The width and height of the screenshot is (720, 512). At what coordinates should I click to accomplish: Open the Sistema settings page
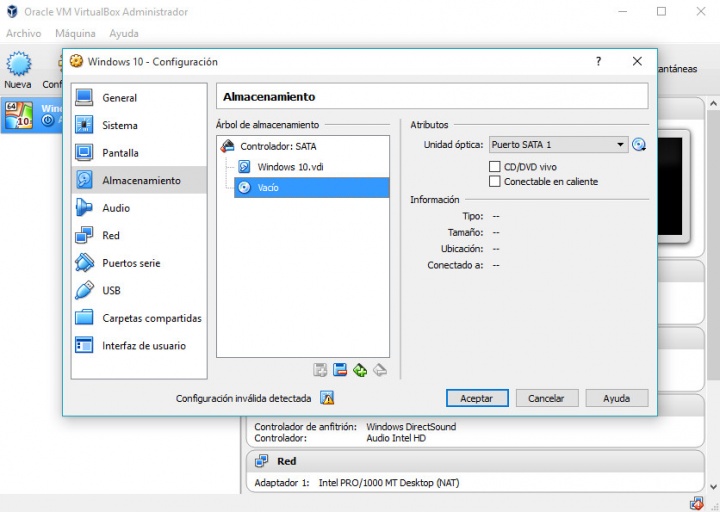139,125
